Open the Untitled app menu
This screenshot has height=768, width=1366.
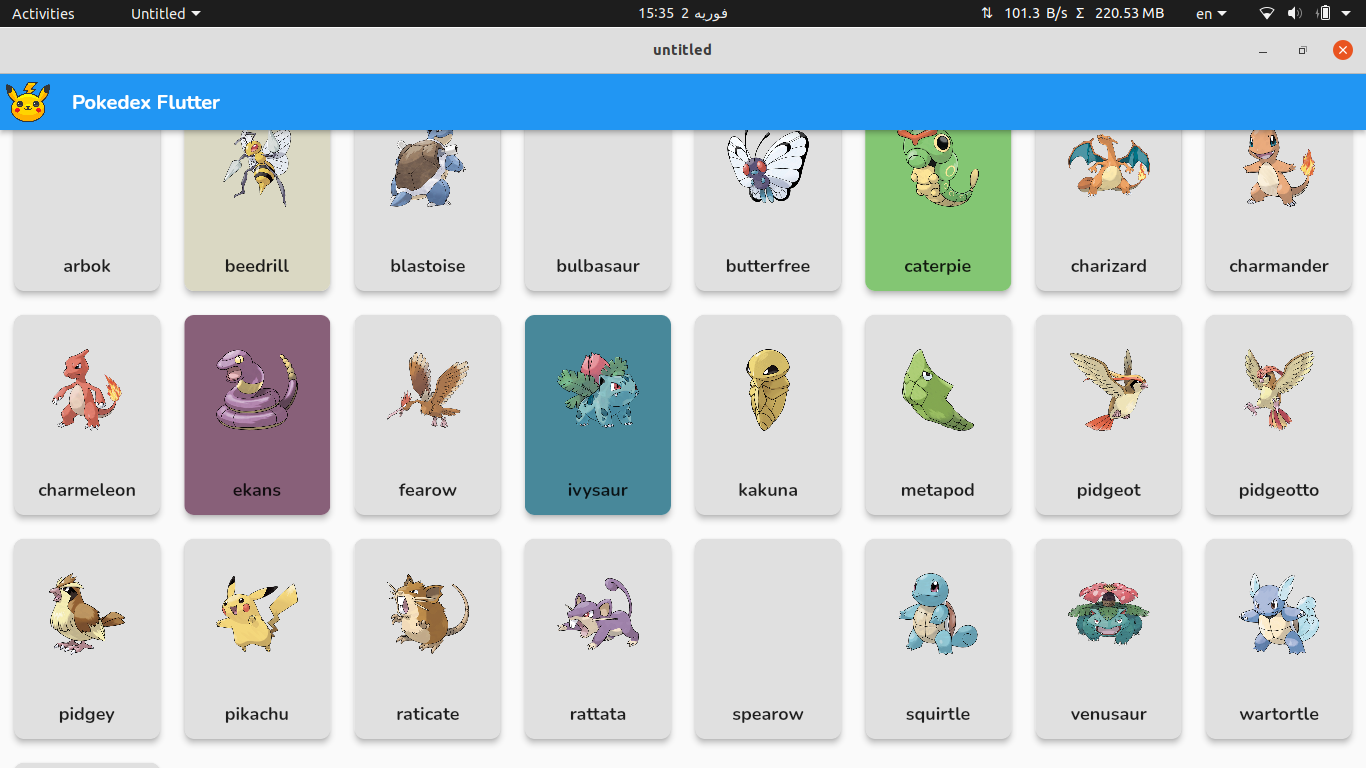pyautogui.click(x=166, y=13)
